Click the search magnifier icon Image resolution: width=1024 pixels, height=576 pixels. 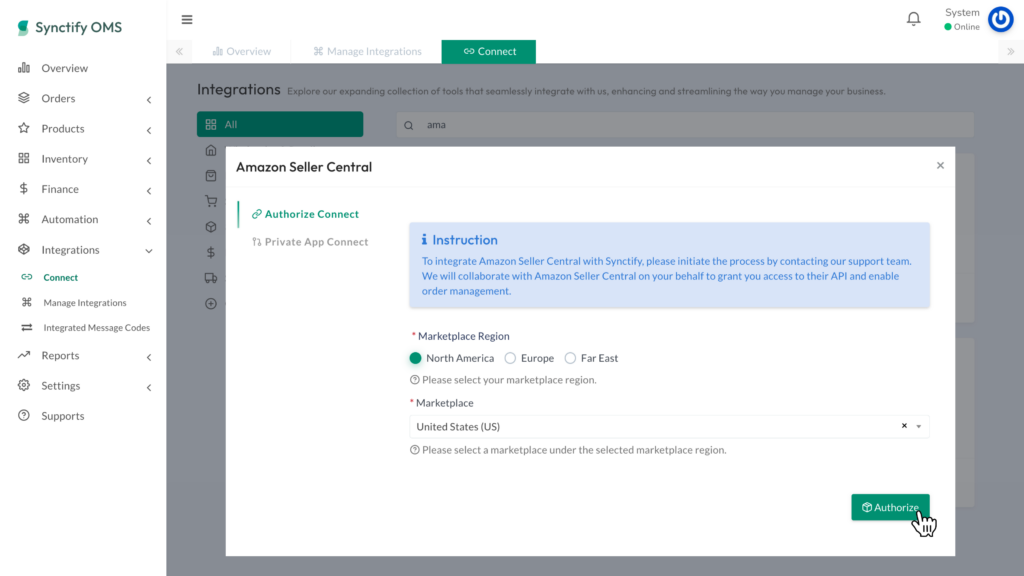pyautogui.click(x=409, y=125)
